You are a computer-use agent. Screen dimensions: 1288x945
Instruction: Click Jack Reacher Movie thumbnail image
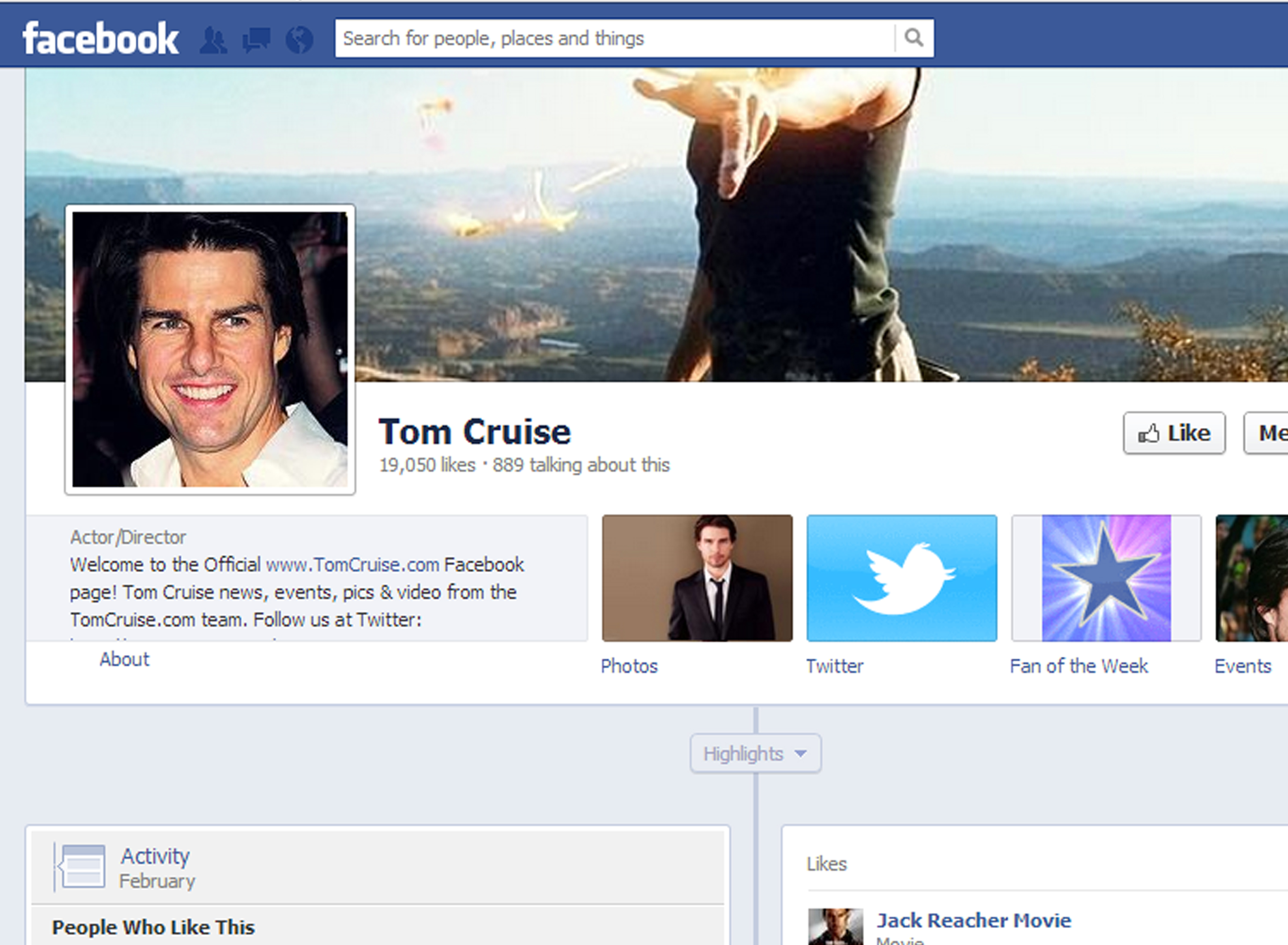coord(835,927)
